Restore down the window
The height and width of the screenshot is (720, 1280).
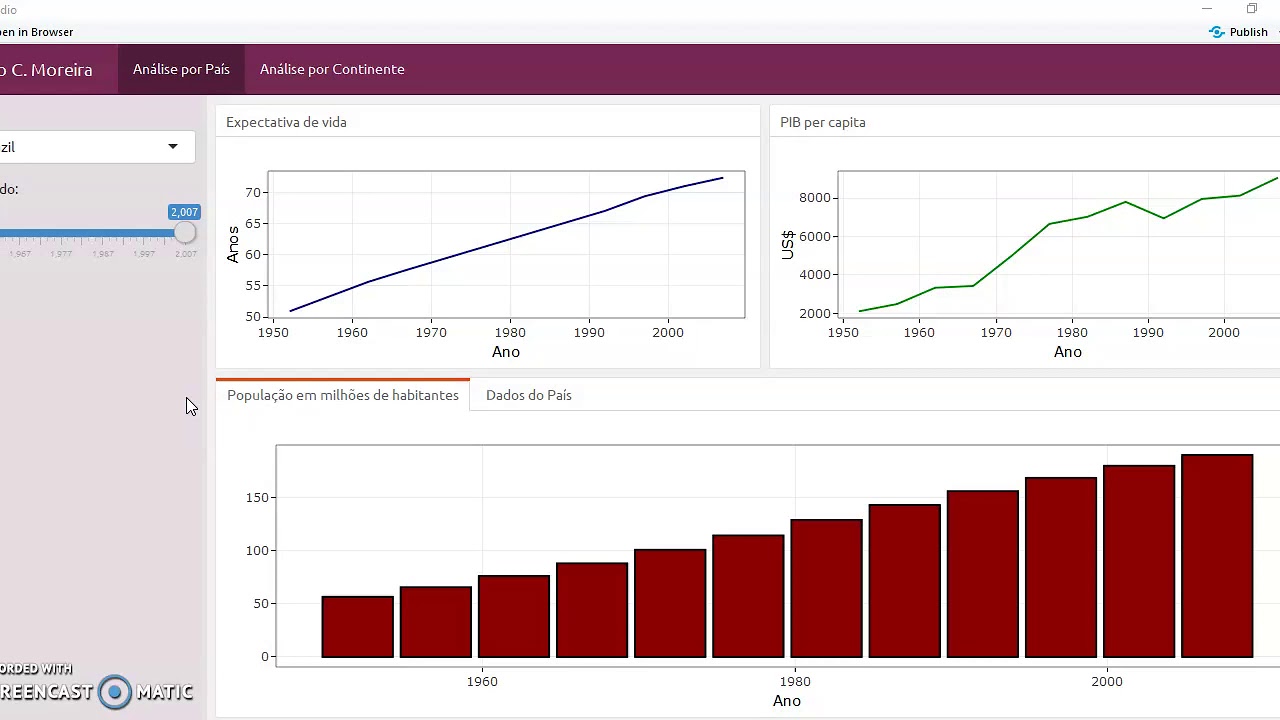coord(1252,9)
